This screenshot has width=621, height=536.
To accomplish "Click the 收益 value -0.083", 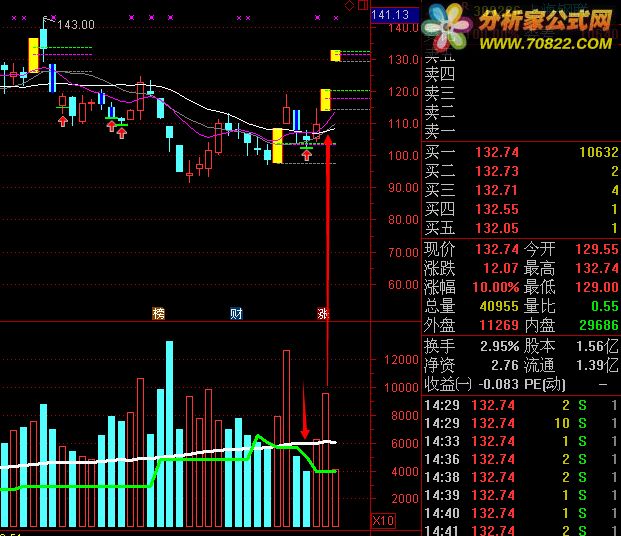I will [x=498, y=384].
